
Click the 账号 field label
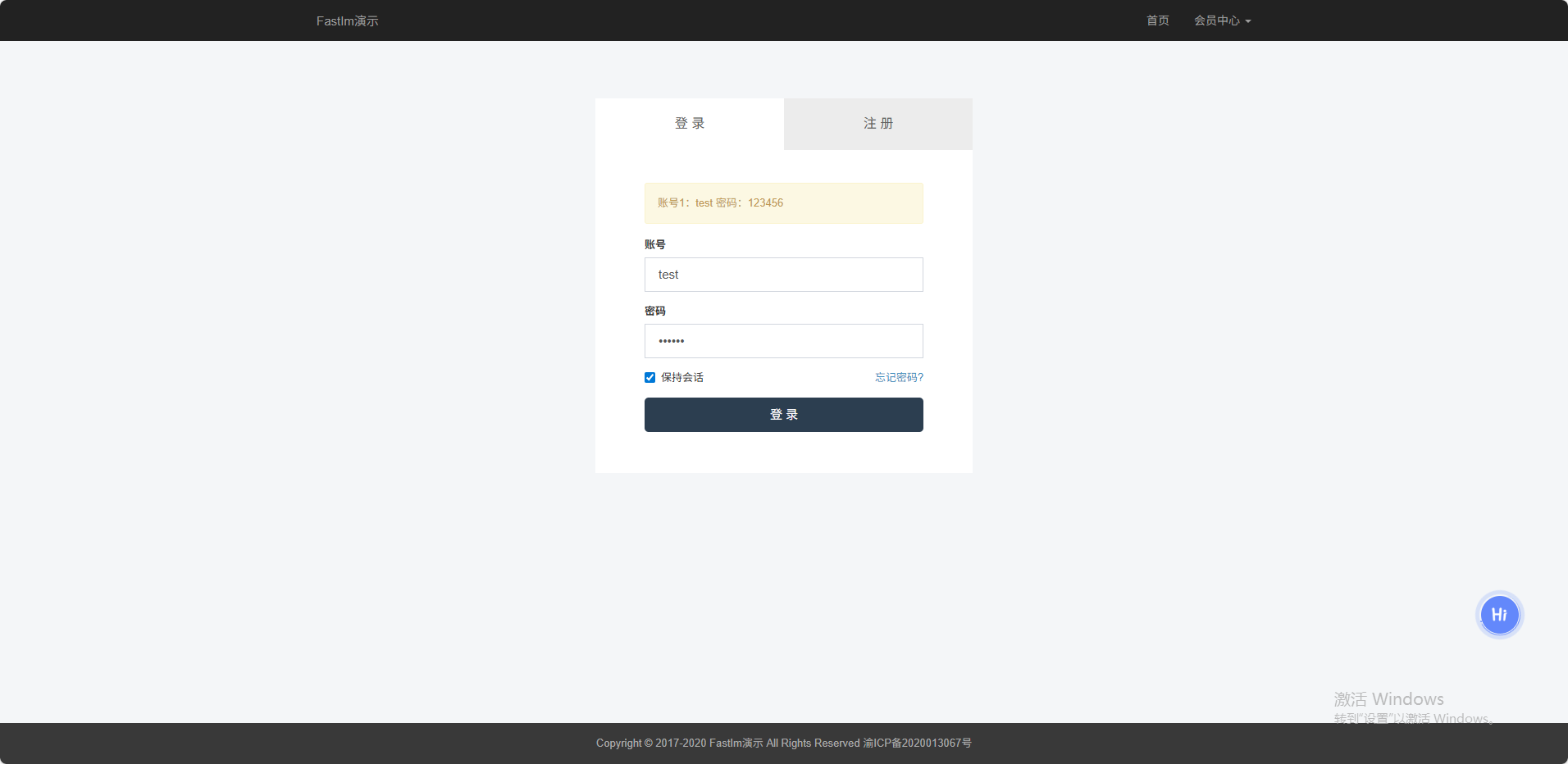click(654, 244)
